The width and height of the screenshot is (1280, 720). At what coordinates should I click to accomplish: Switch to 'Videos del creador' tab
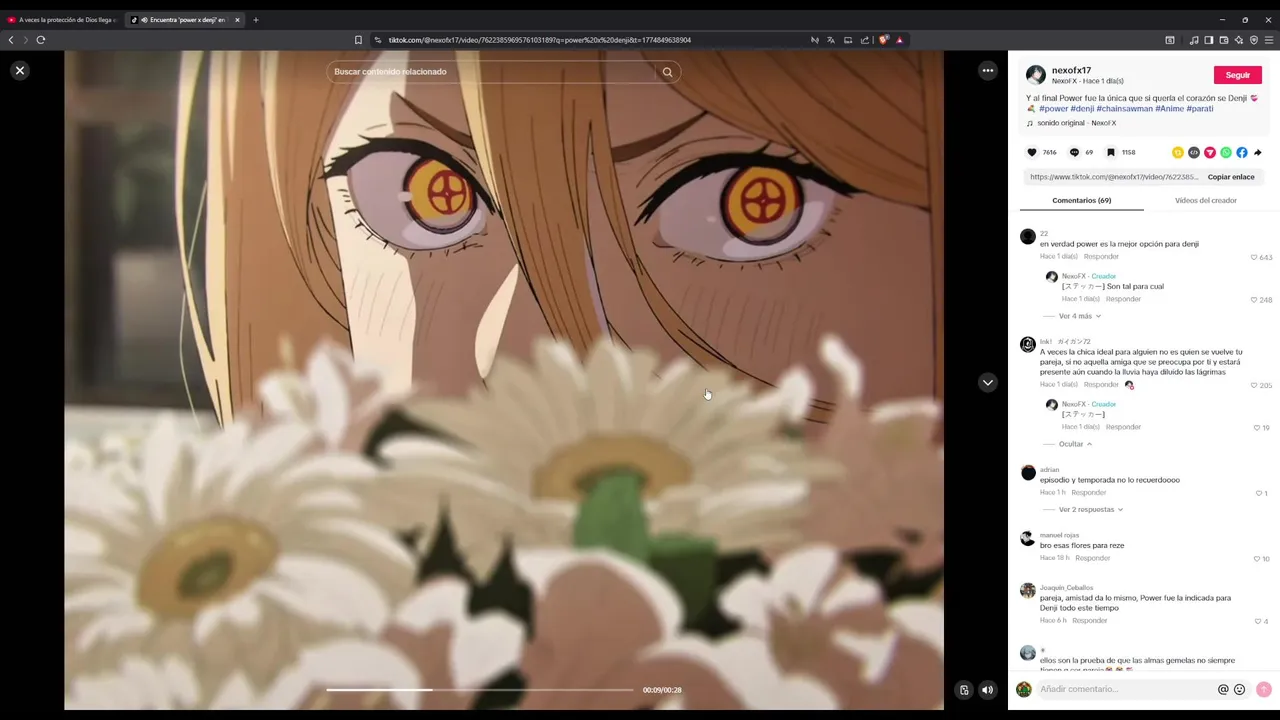point(1206,200)
